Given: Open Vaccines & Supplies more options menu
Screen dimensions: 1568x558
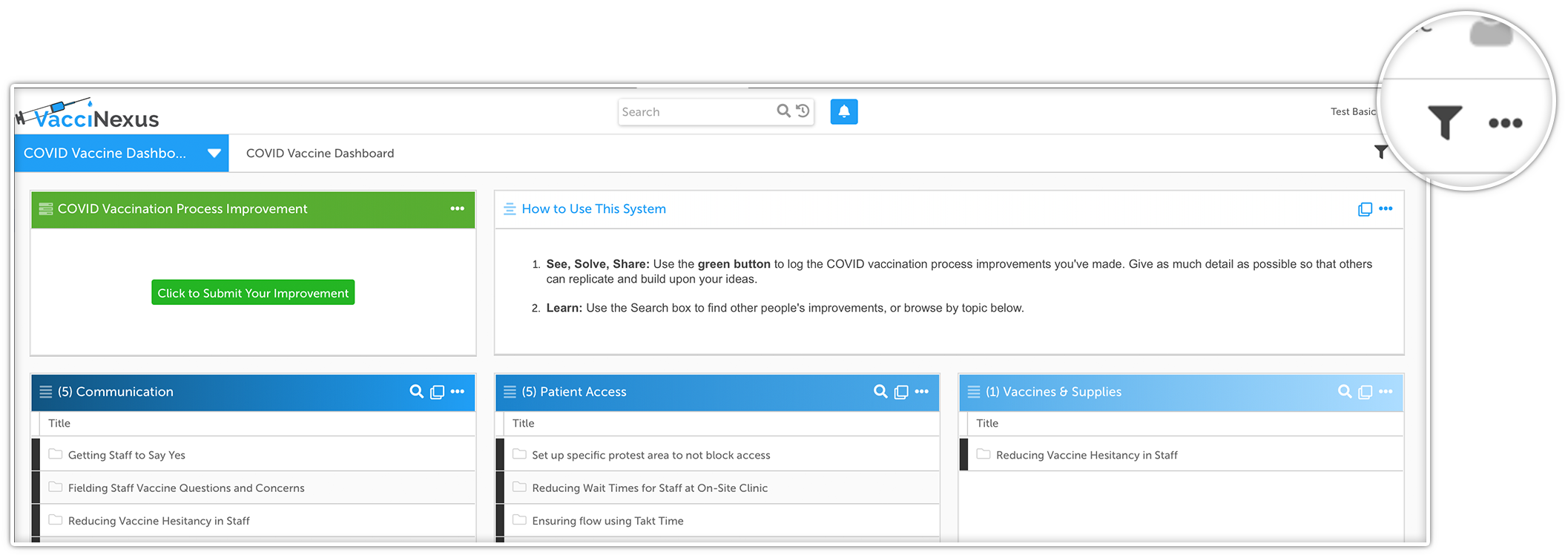Looking at the screenshot, I should 1386,392.
